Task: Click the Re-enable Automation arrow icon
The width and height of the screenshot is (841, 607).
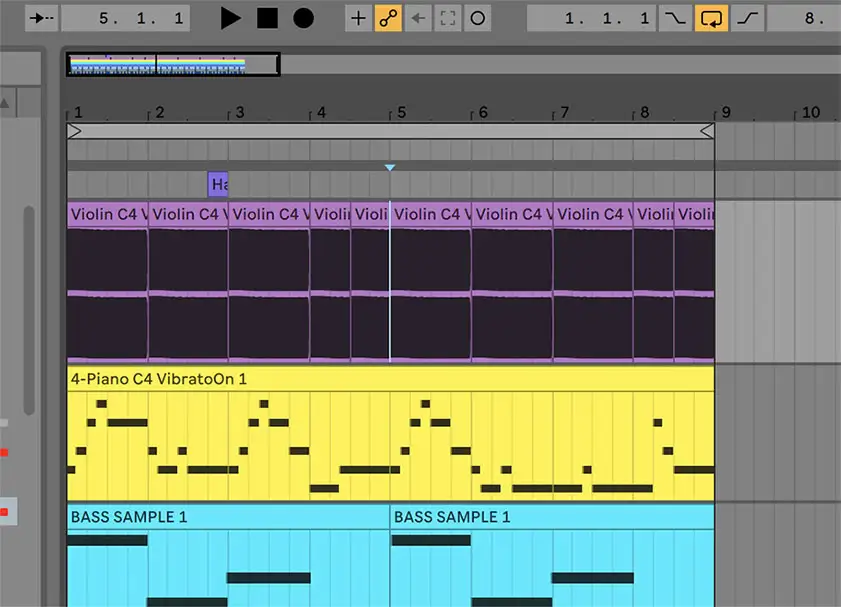Action: [418, 18]
